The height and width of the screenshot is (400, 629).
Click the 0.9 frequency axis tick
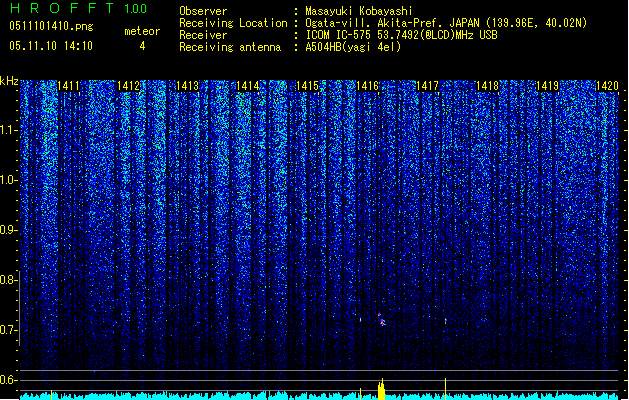click(x=9, y=230)
